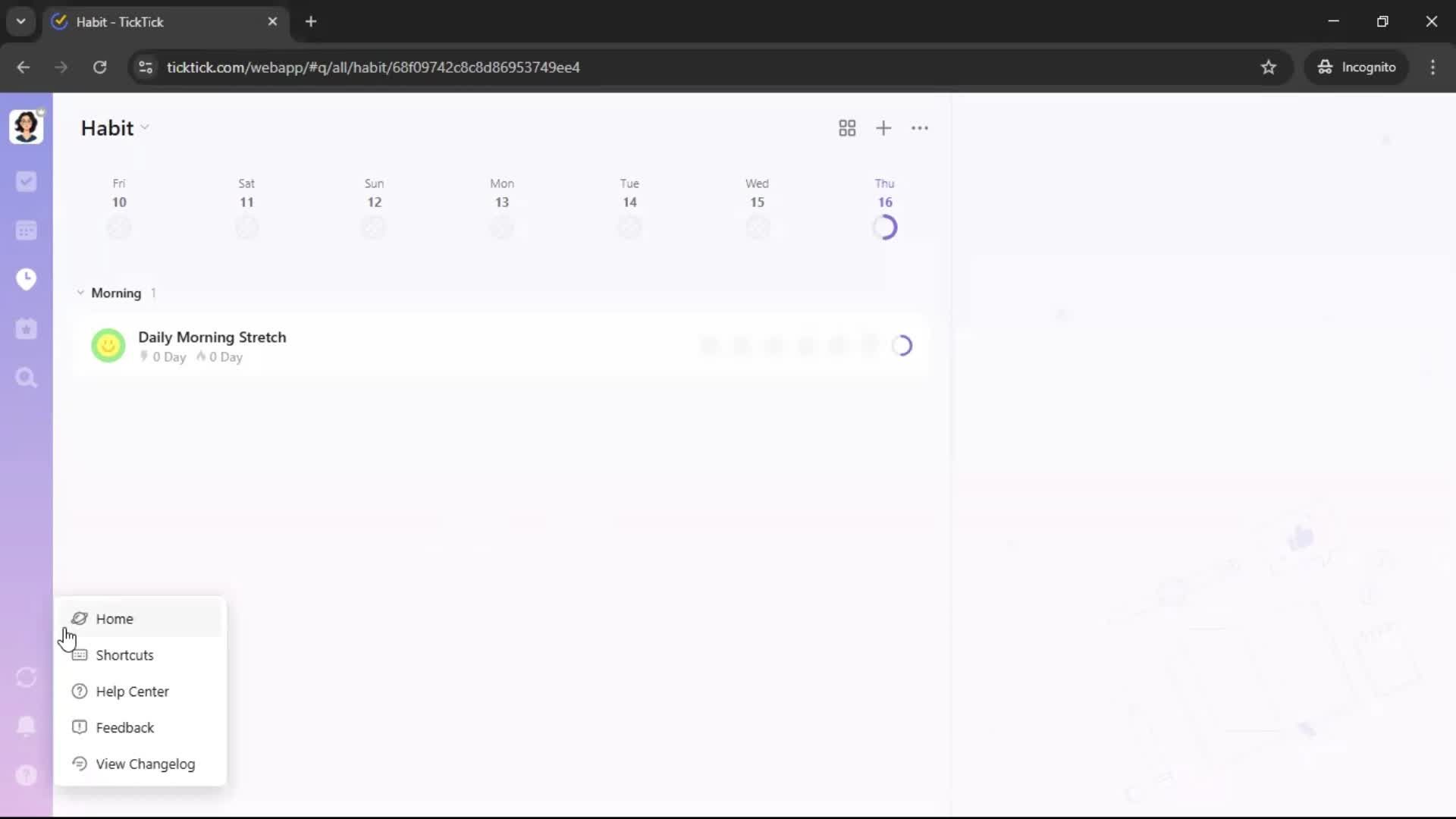Check in Daily Morning Stretch today

click(902, 346)
